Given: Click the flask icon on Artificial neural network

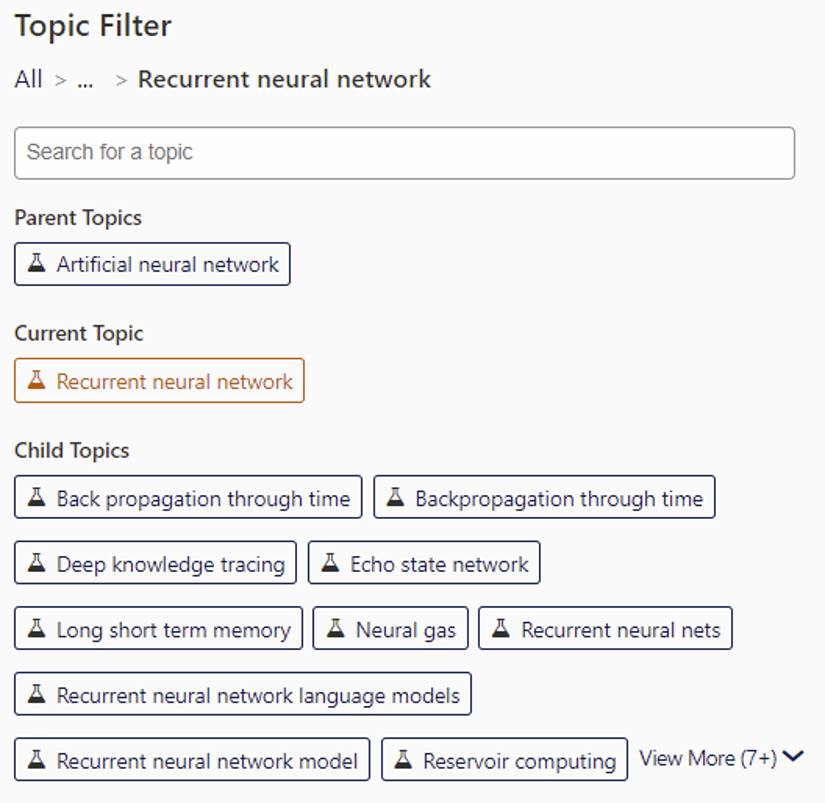Looking at the screenshot, I should tap(36, 264).
